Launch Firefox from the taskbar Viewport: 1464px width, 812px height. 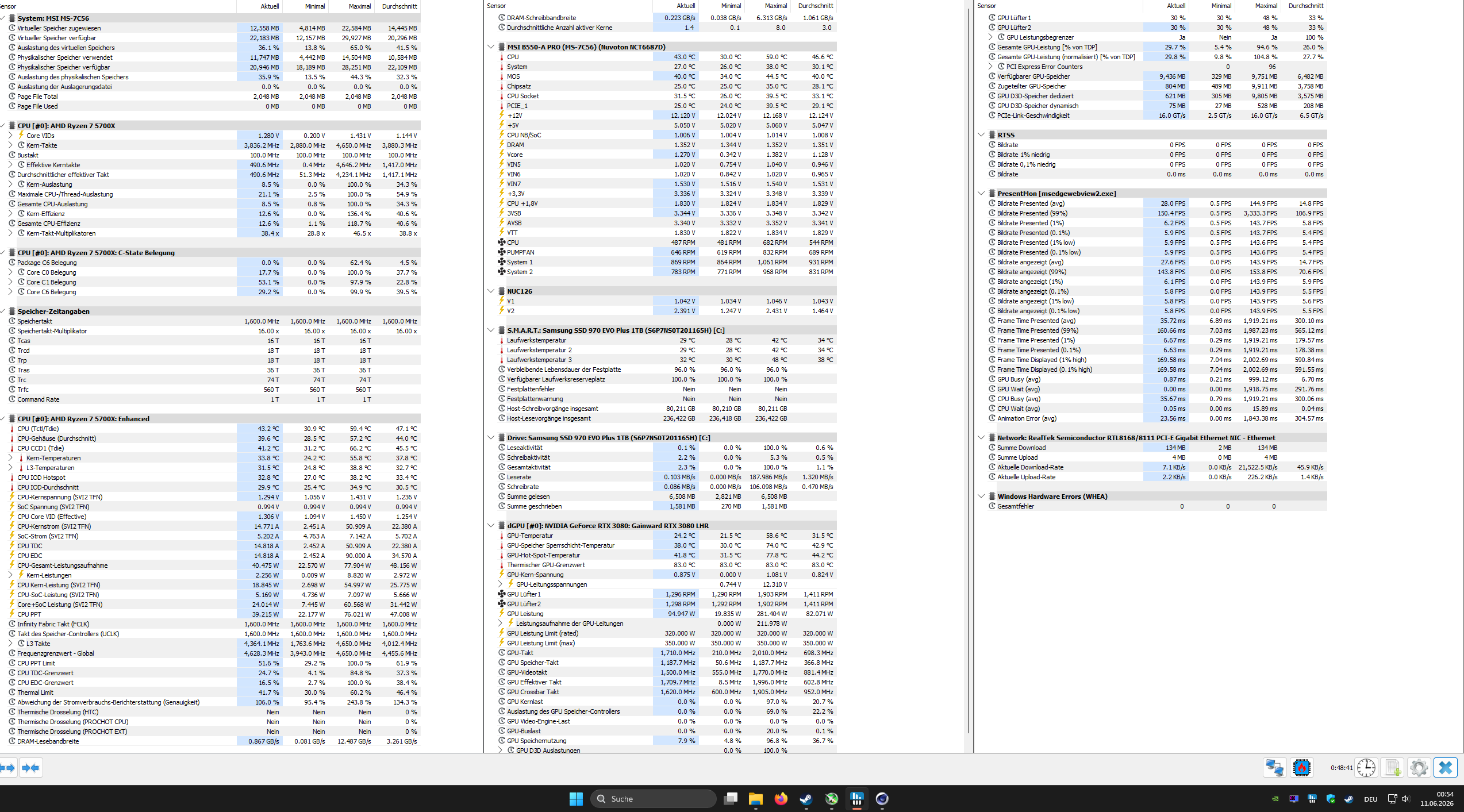781,799
